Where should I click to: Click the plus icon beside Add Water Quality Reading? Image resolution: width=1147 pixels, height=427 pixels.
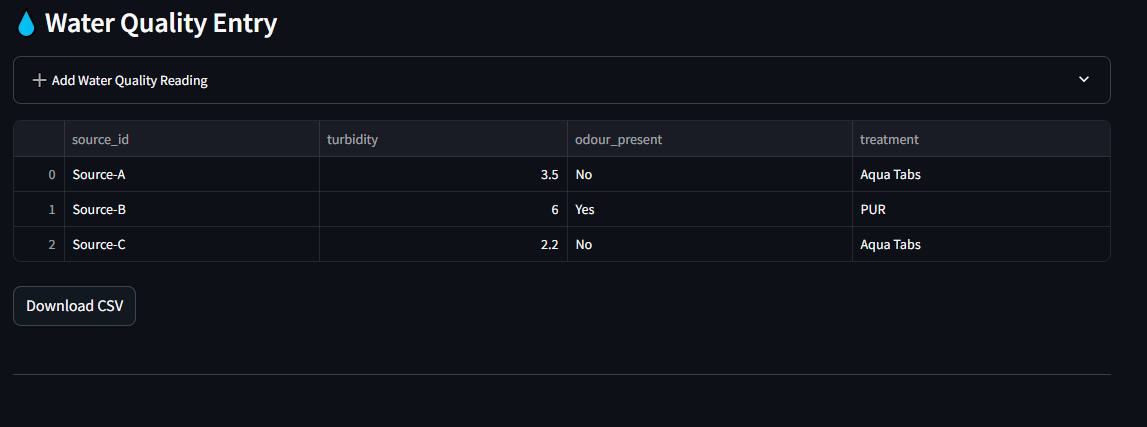[x=39, y=80]
